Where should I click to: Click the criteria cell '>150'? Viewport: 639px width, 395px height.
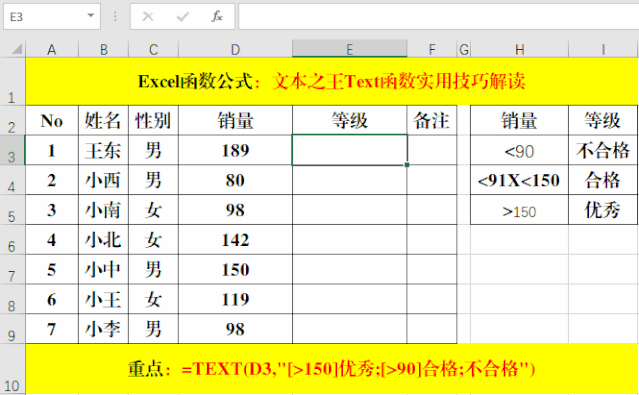(520, 210)
